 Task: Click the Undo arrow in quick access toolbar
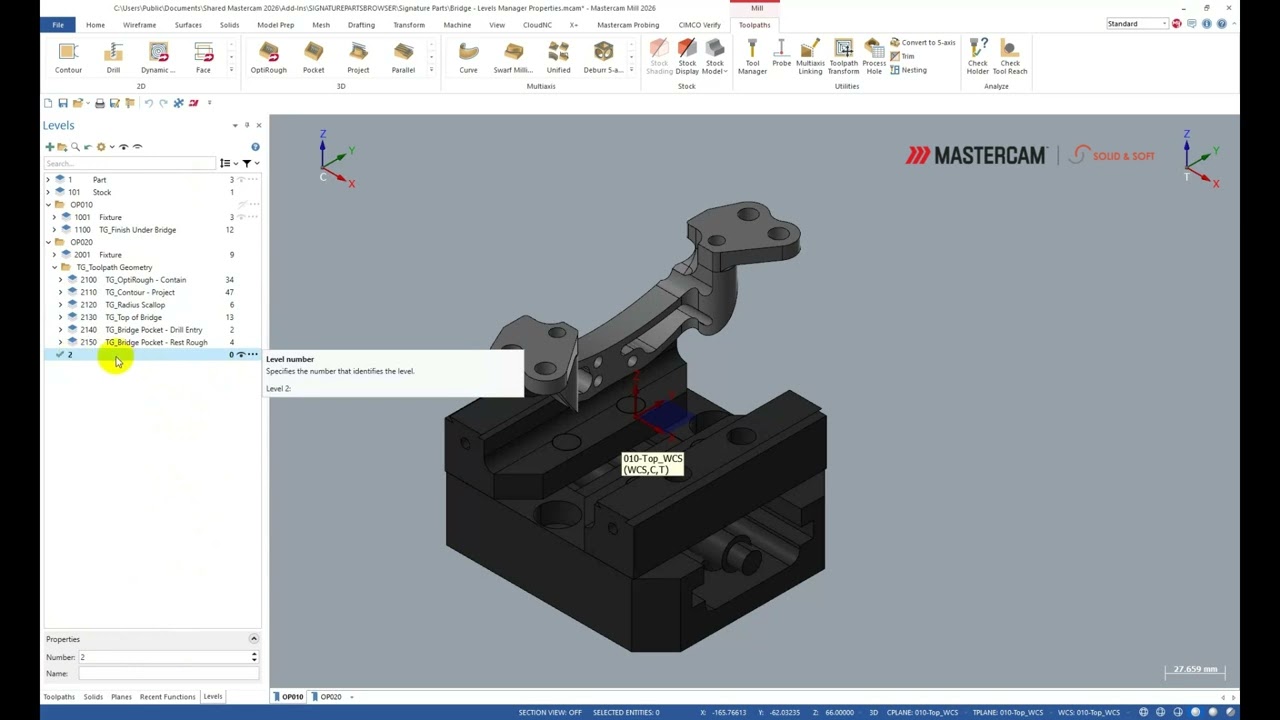[x=148, y=103]
